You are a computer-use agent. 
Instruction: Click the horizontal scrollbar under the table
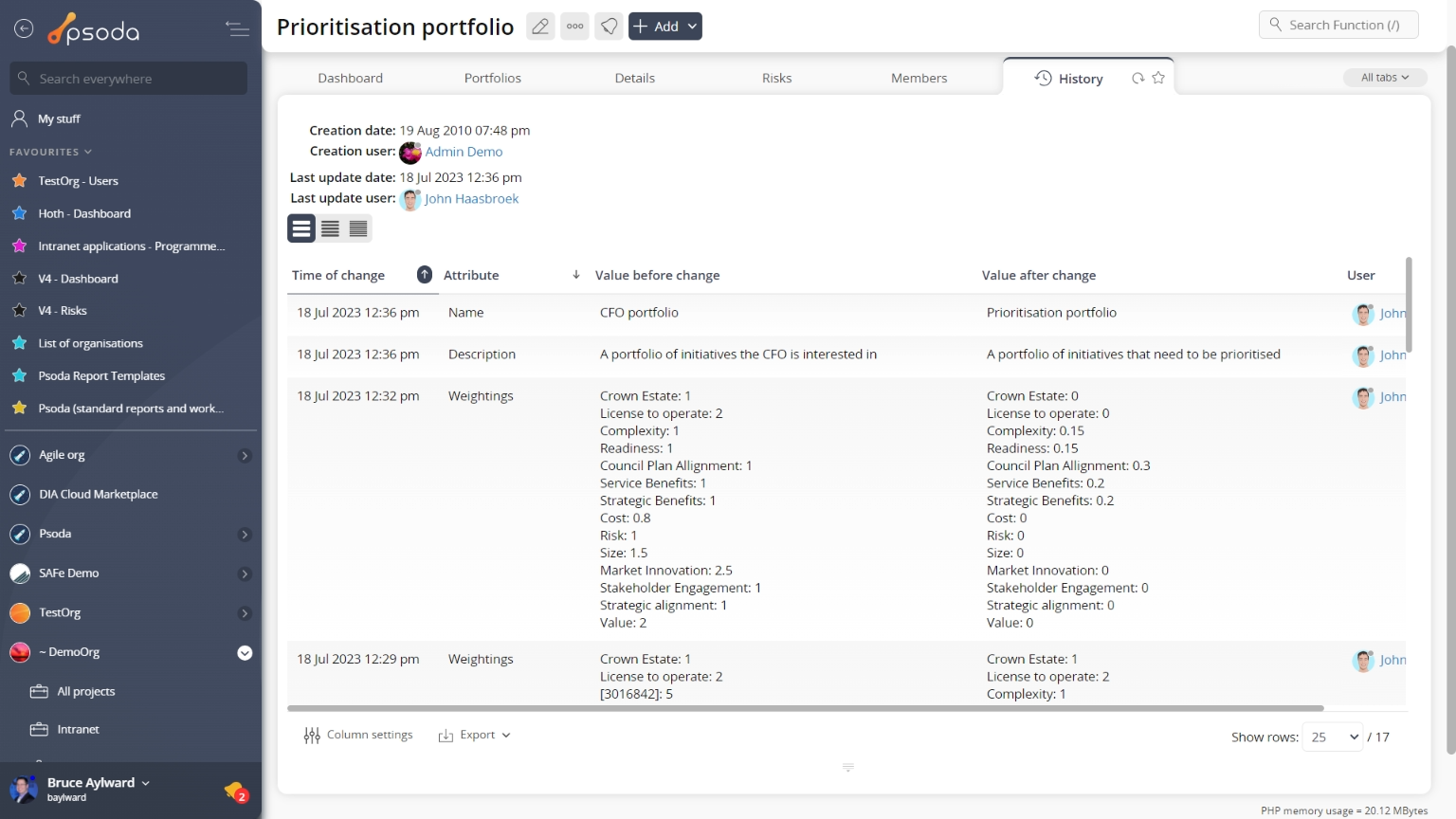pyautogui.click(x=805, y=708)
